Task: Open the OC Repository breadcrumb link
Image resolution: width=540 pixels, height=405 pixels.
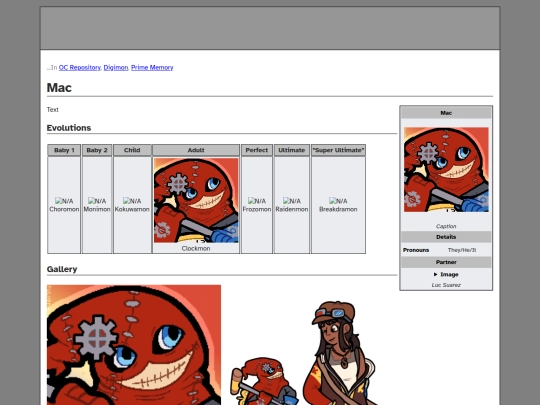Action: pos(80,68)
